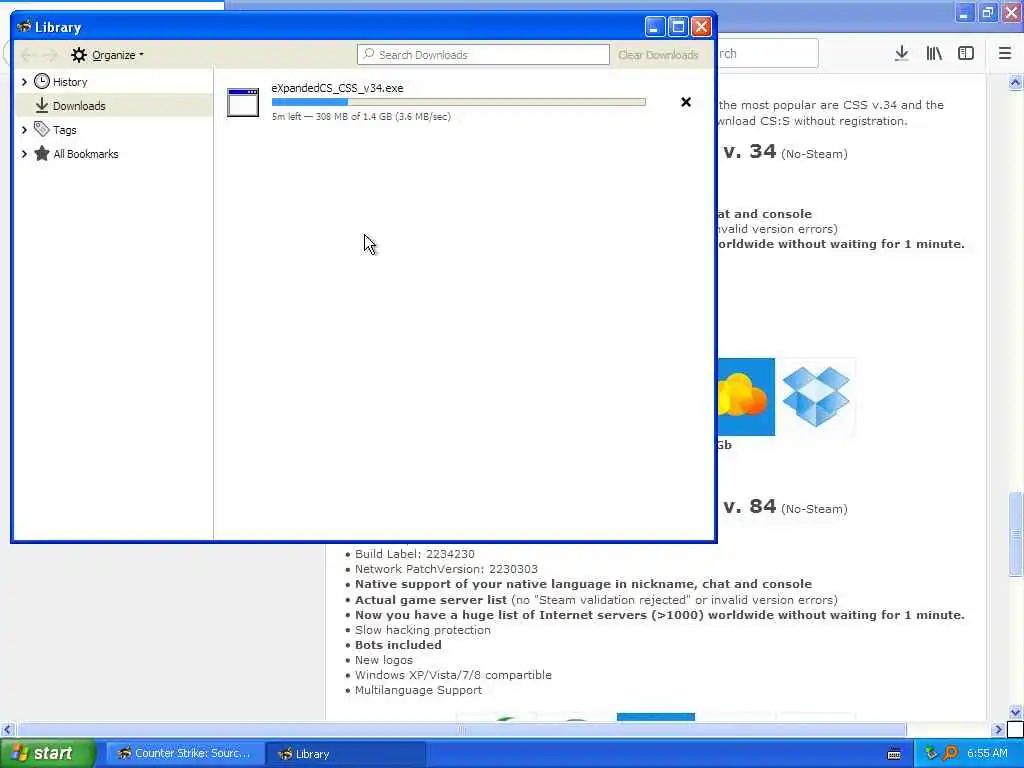
Task: Expand the History tree node
Action: coord(24,82)
